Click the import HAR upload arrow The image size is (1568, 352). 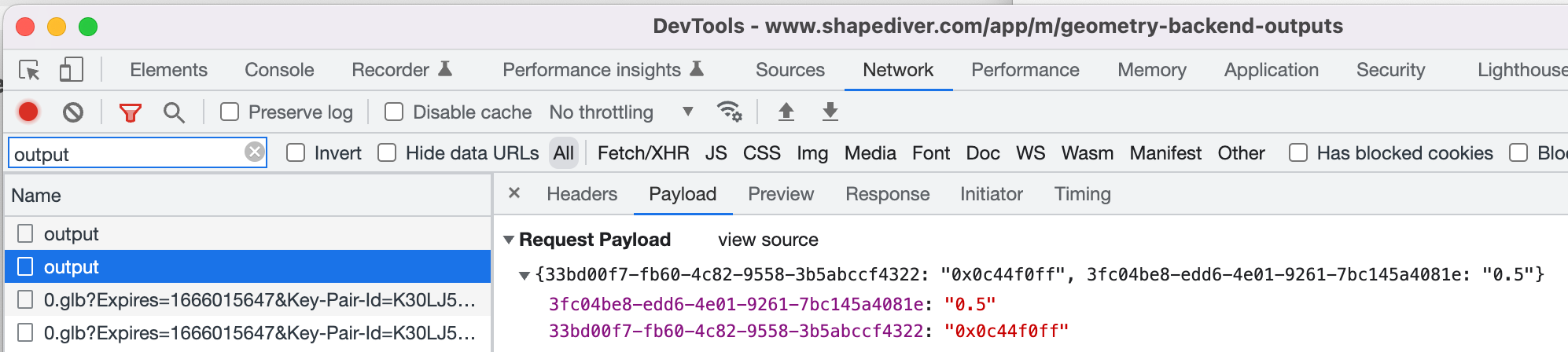tap(786, 112)
